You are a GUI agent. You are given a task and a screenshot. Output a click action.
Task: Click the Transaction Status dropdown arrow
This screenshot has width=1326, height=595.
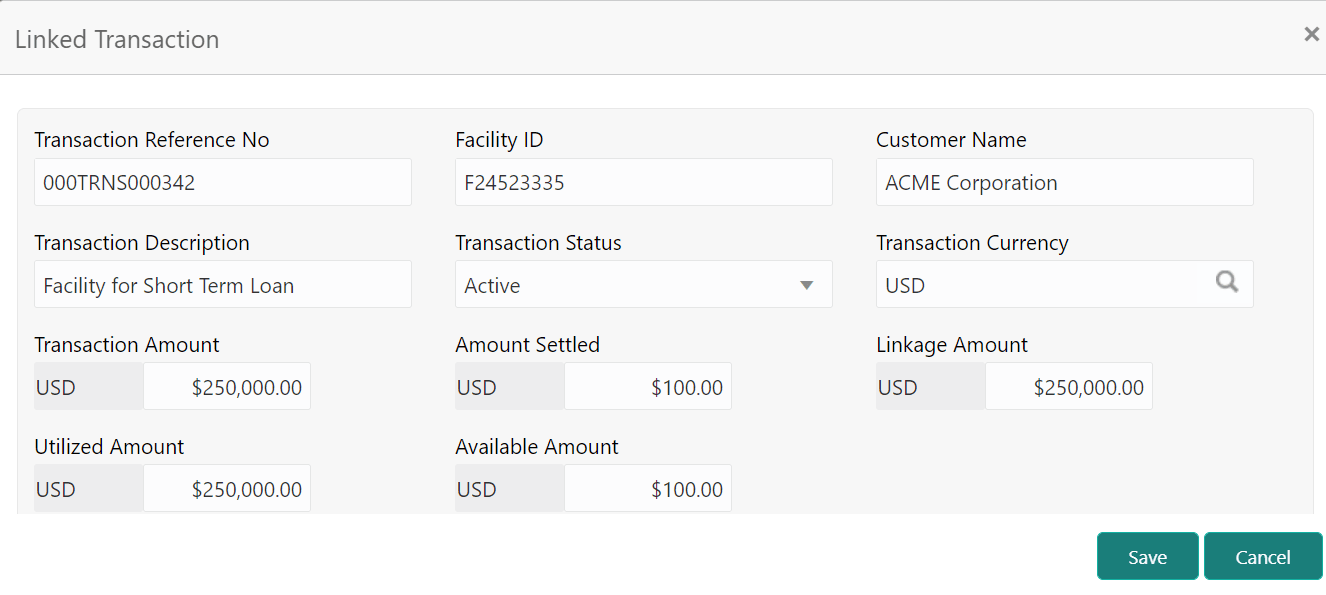(806, 284)
